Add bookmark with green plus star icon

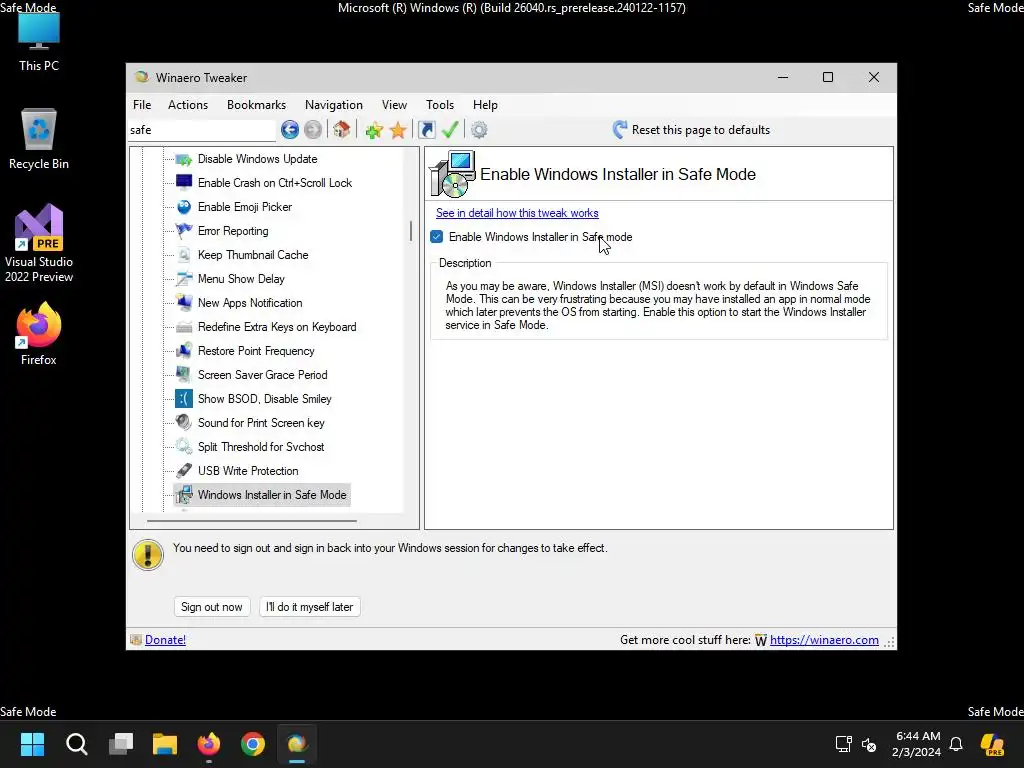[374, 130]
